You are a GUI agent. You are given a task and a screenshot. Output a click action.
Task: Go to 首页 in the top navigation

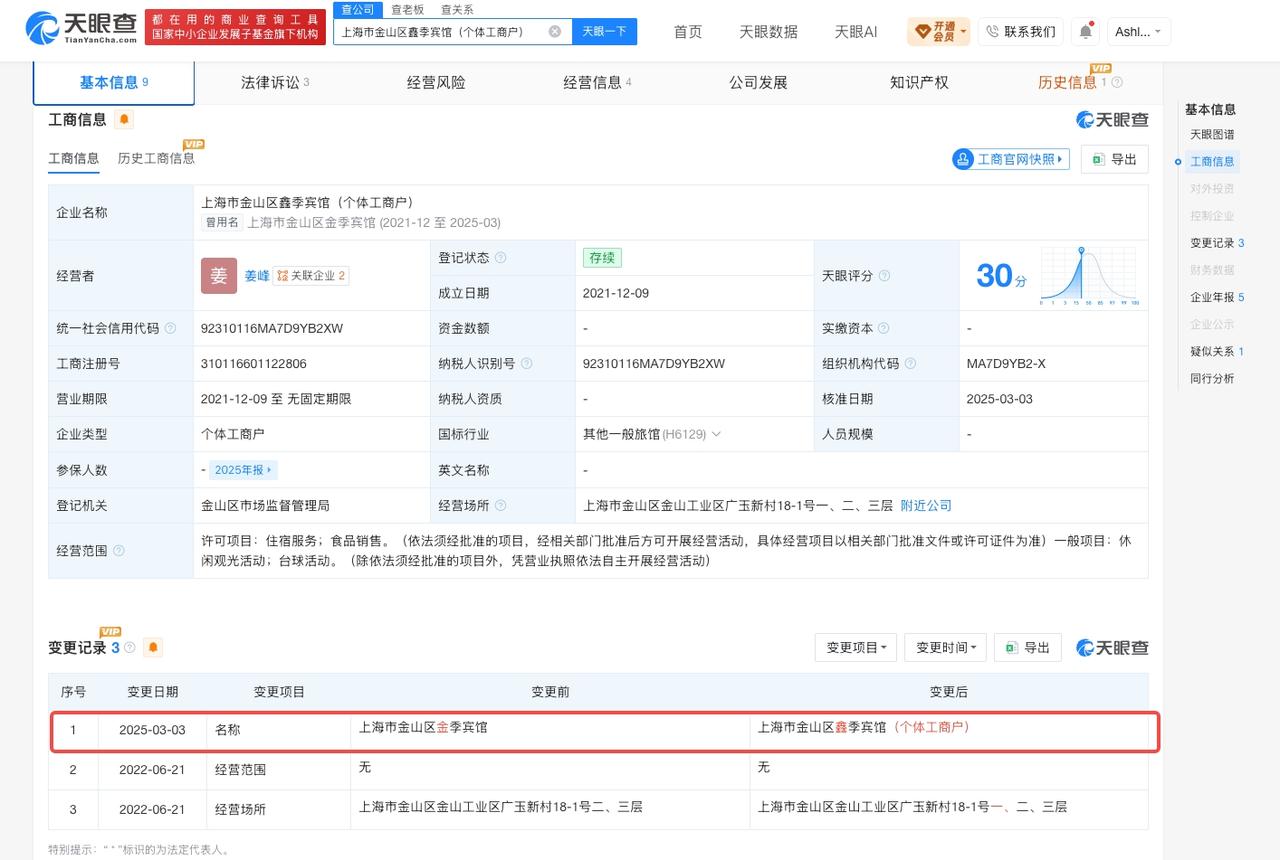point(688,31)
